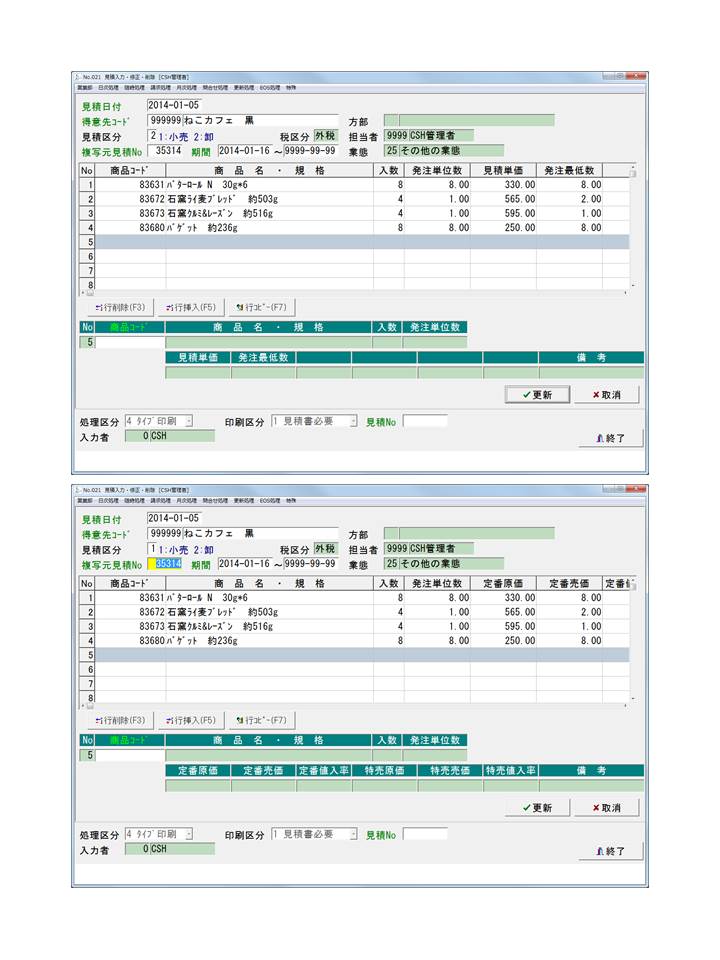Open 月次処理 menu in upper window
720x960 pixels.
coord(187,88)
